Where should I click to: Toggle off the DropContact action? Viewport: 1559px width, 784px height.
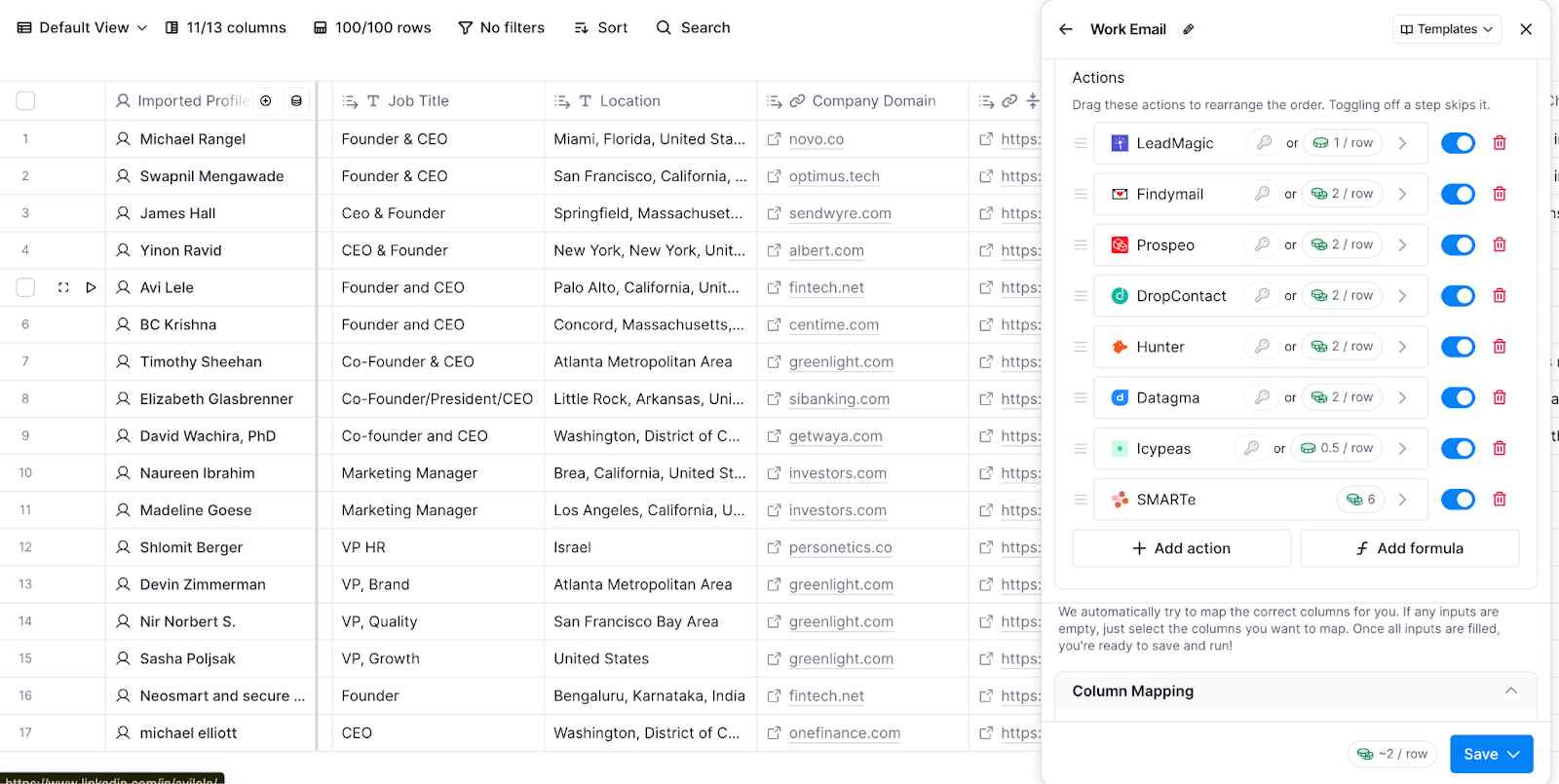(x=1458, y=295)
